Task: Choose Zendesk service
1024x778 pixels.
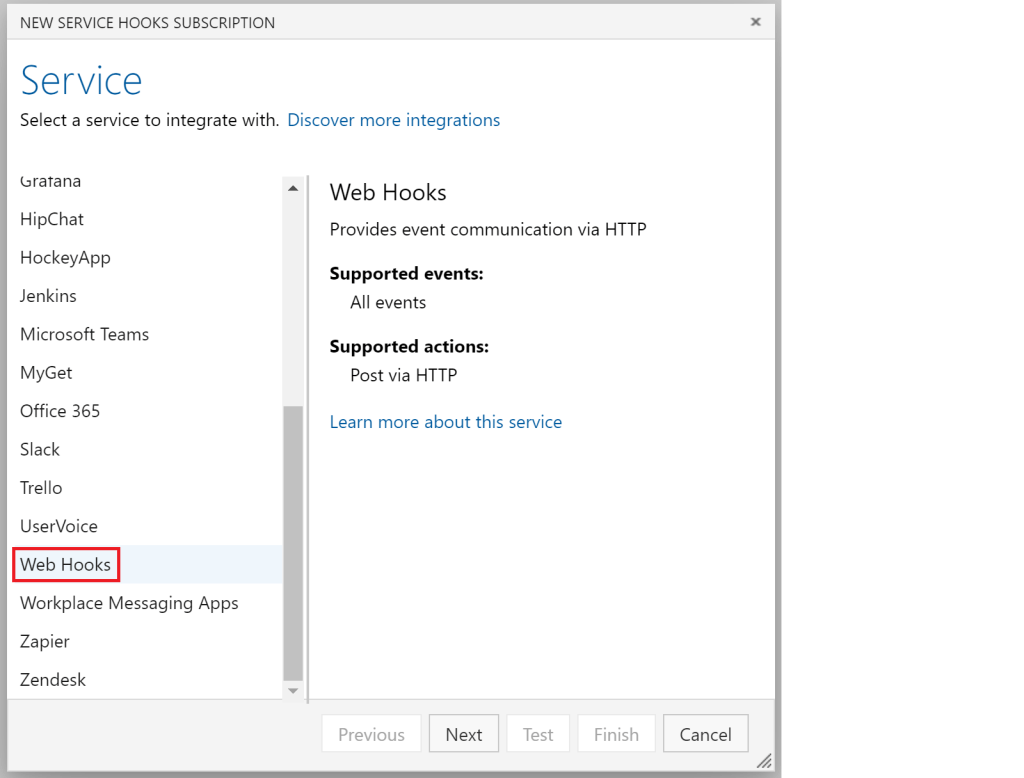Action: (x=53, y=680)
